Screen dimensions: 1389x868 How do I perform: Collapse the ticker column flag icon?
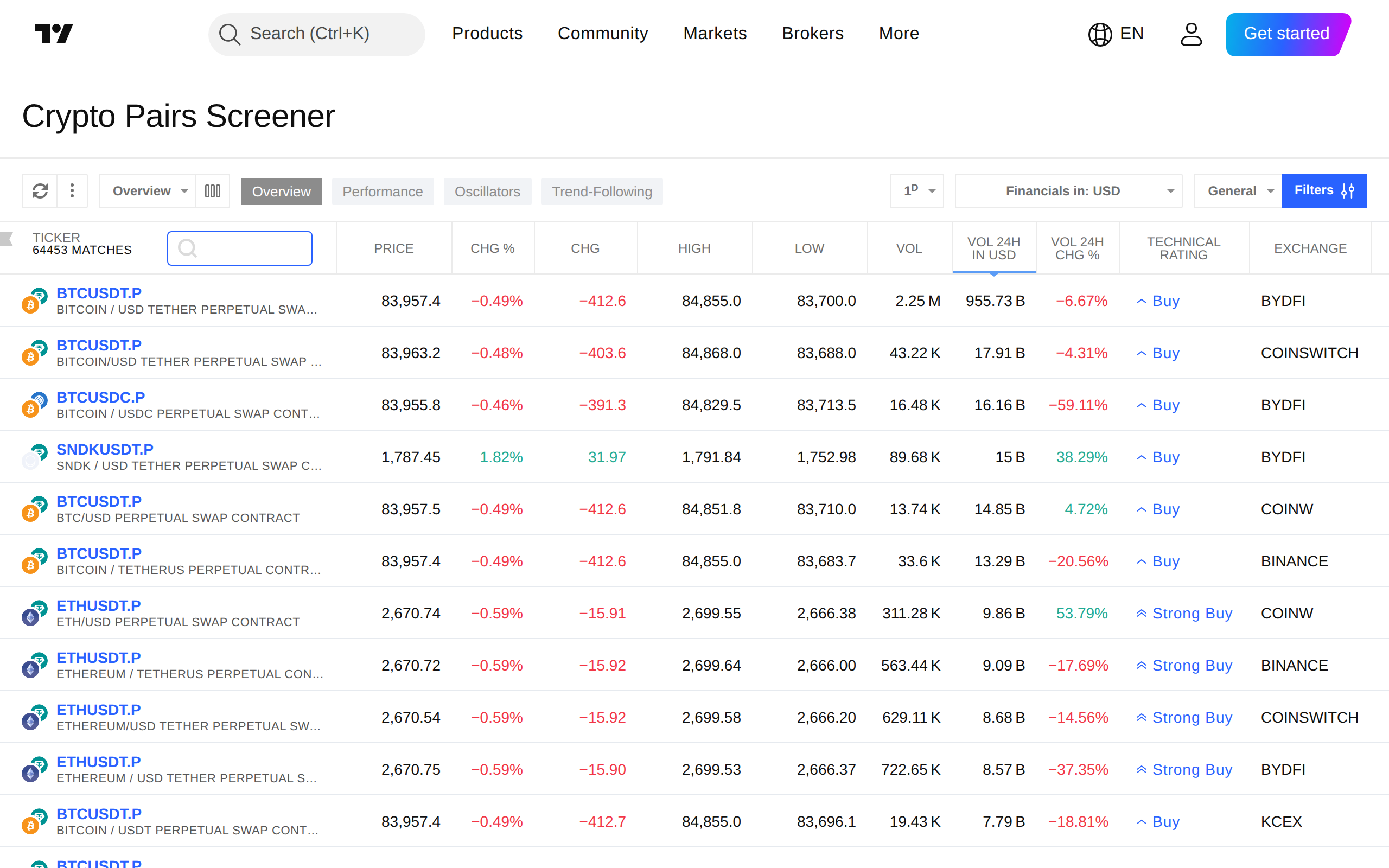(x=7, y=239)
